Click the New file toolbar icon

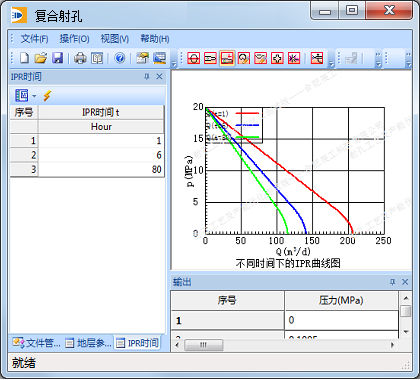coord(24,58)
